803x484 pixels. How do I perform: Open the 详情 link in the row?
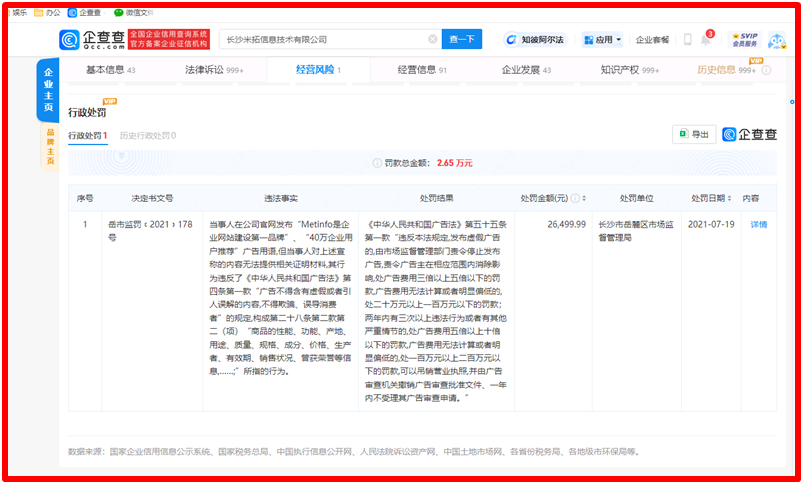[759, 225]
